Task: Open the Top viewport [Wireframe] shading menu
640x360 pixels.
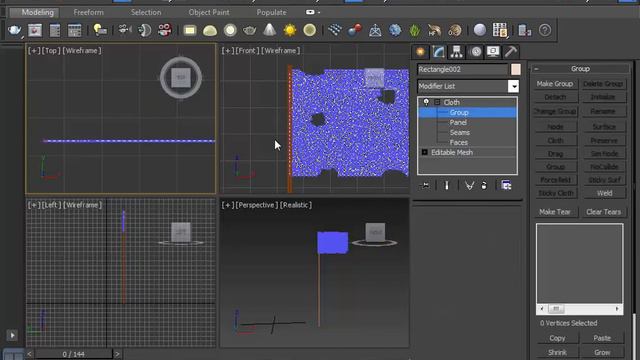Action: (82, 51)
